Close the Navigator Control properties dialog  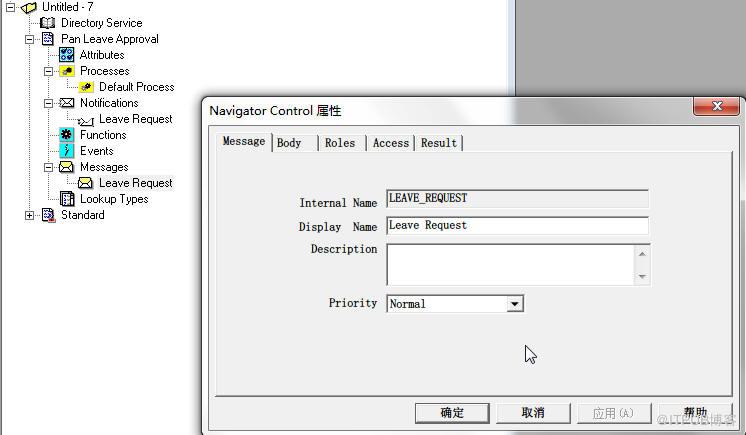[x=717, y=106]
